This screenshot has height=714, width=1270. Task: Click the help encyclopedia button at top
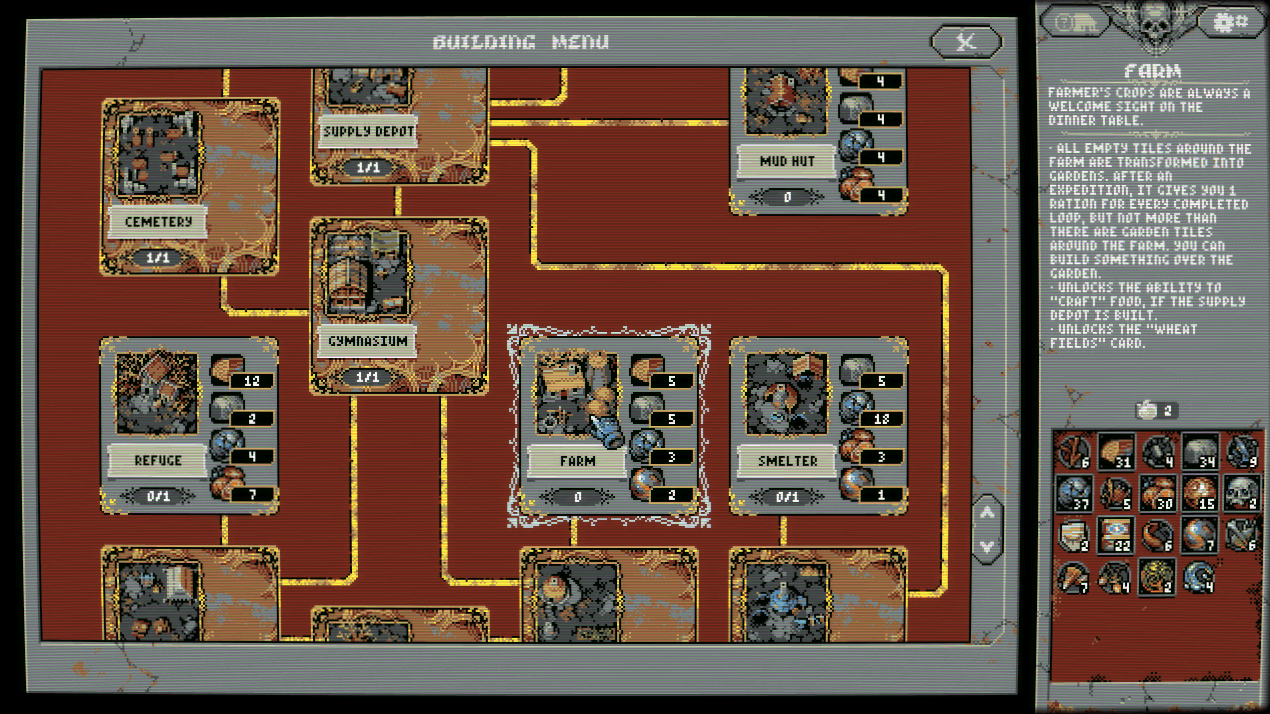pos(1075,22)
